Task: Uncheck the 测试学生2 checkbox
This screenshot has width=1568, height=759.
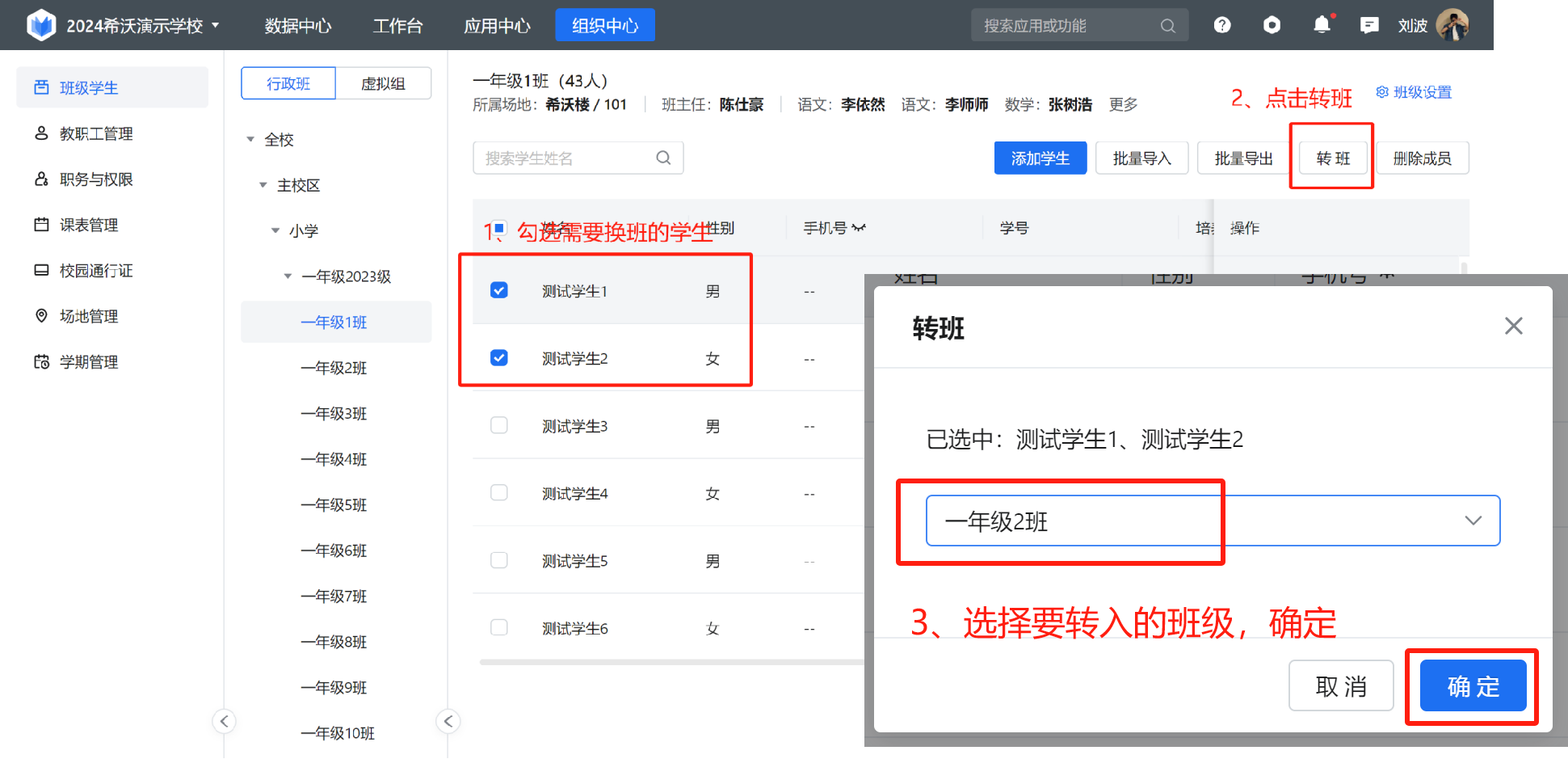Action: coord(499,357)
